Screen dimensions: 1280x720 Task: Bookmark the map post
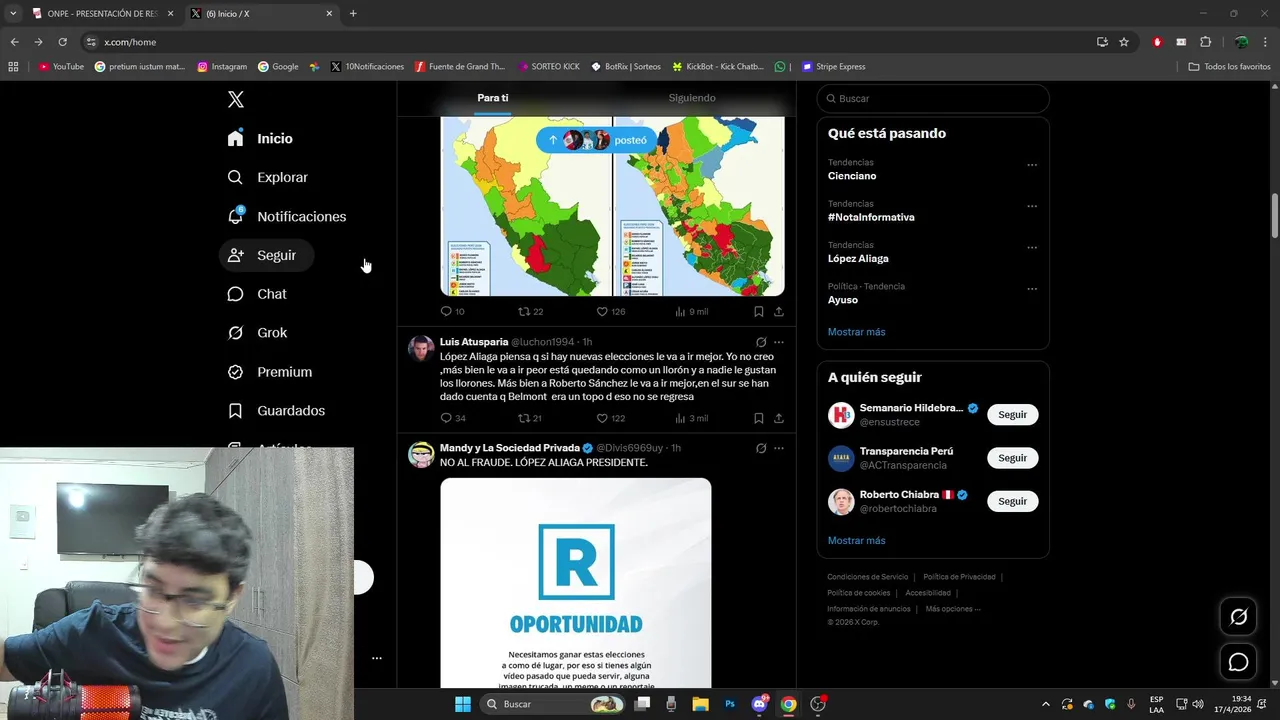[759, 312]
